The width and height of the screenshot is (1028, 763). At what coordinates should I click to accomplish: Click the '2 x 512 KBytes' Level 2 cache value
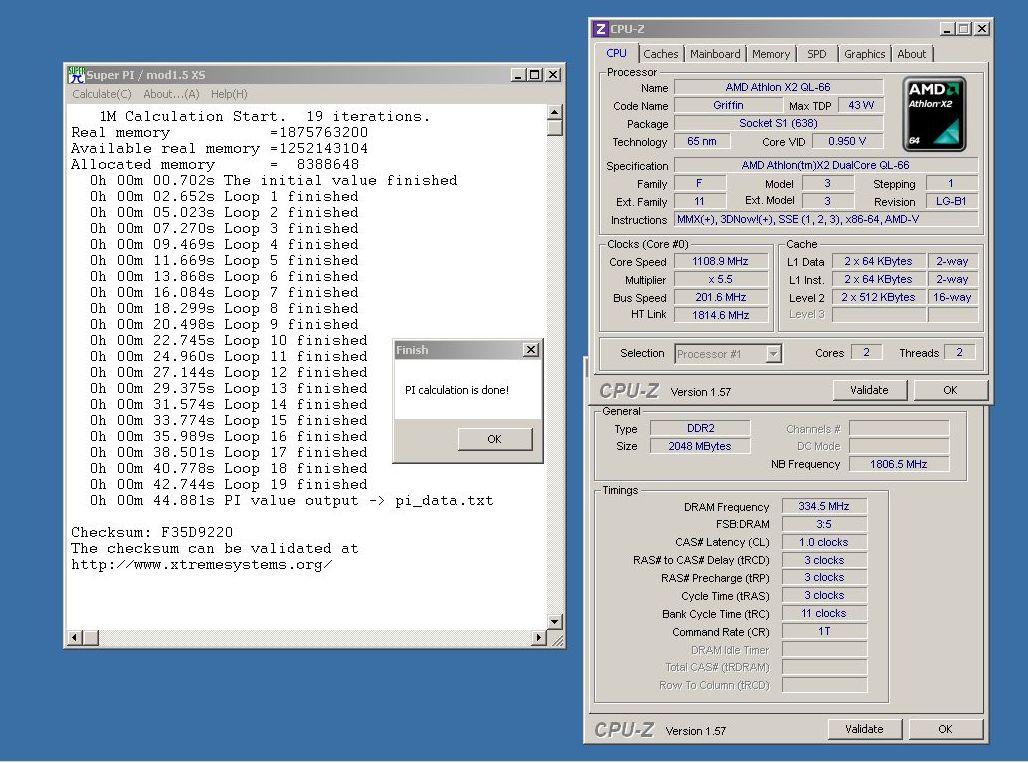point(878,297)
